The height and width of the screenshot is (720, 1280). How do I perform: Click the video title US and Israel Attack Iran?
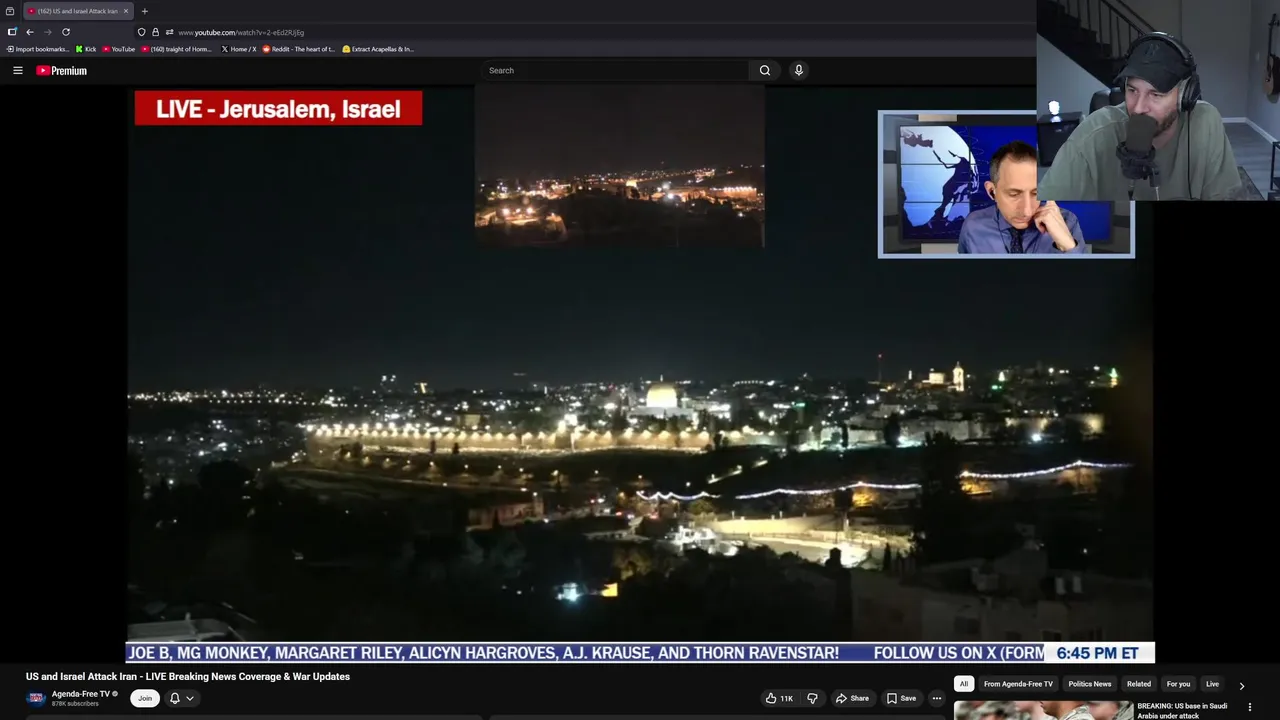tap(188, 677)
